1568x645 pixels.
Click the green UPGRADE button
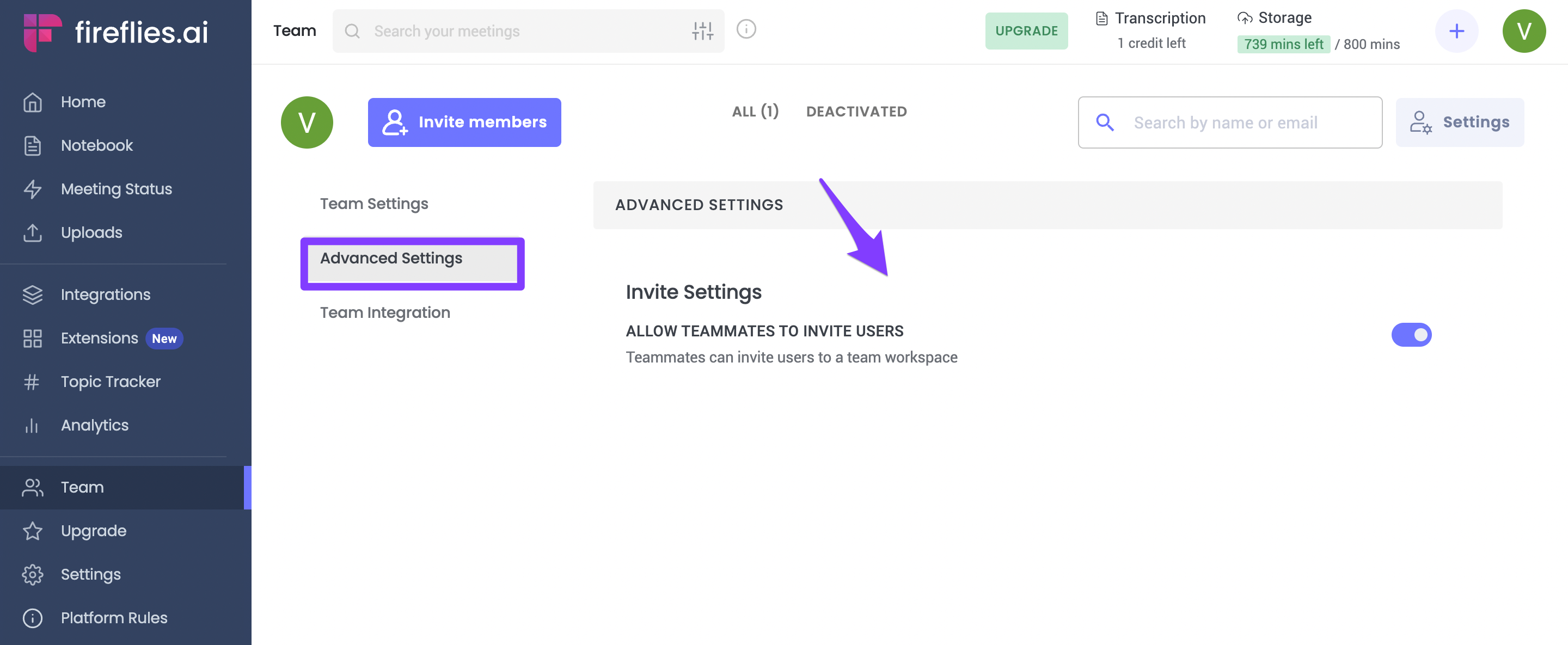point(1026,31)
